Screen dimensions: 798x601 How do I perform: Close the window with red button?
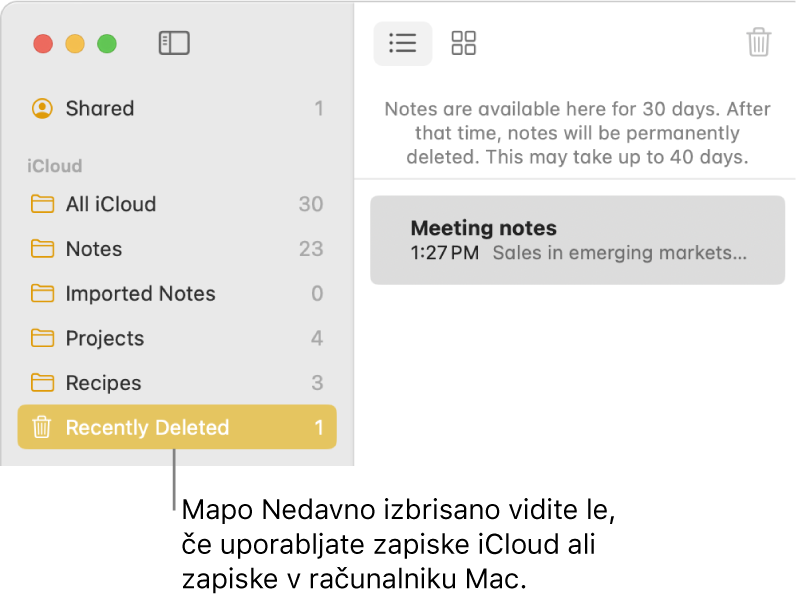tap(43, 44)
